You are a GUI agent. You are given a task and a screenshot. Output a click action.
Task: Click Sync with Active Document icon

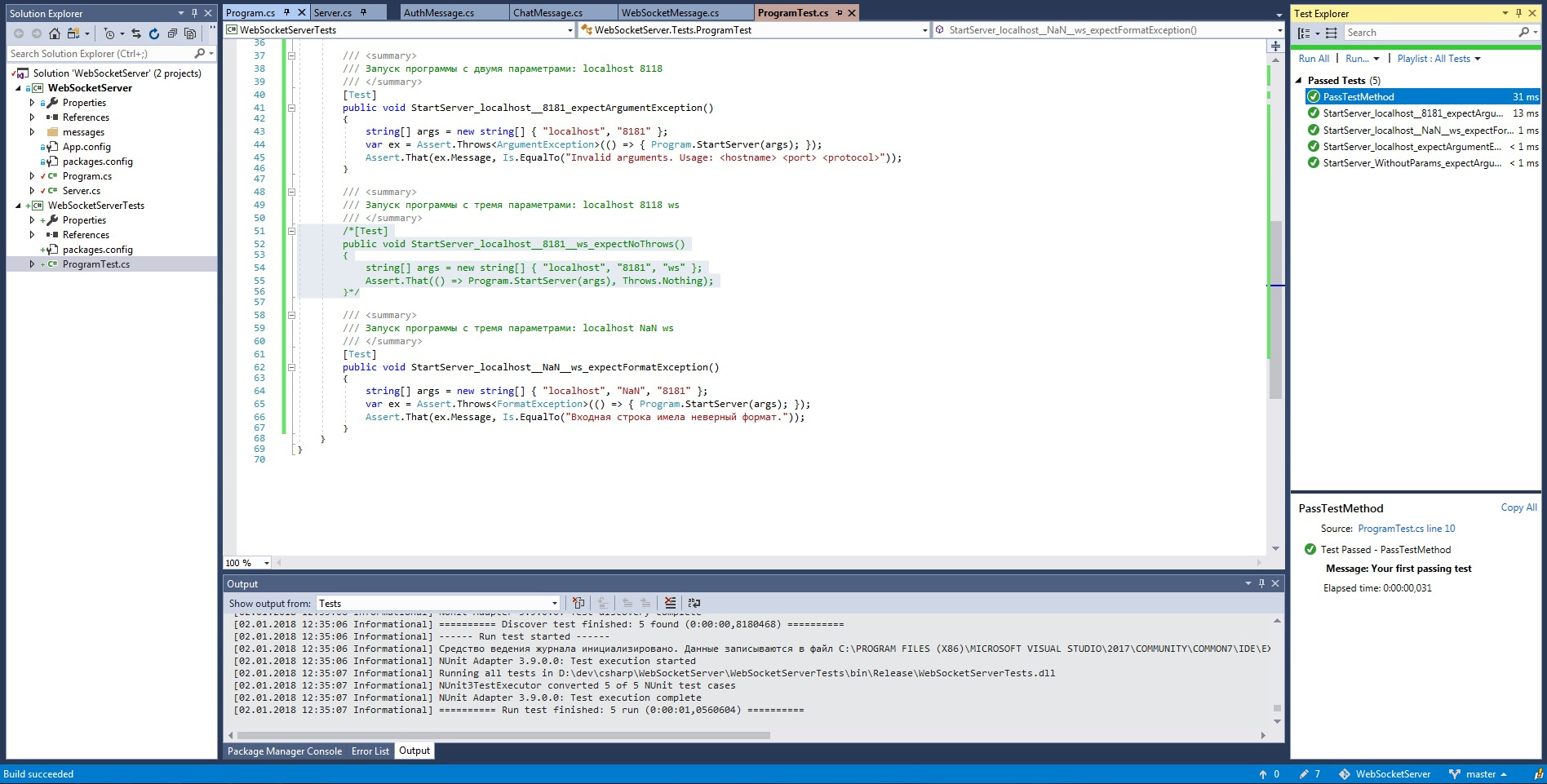click(x=136, y=33)
